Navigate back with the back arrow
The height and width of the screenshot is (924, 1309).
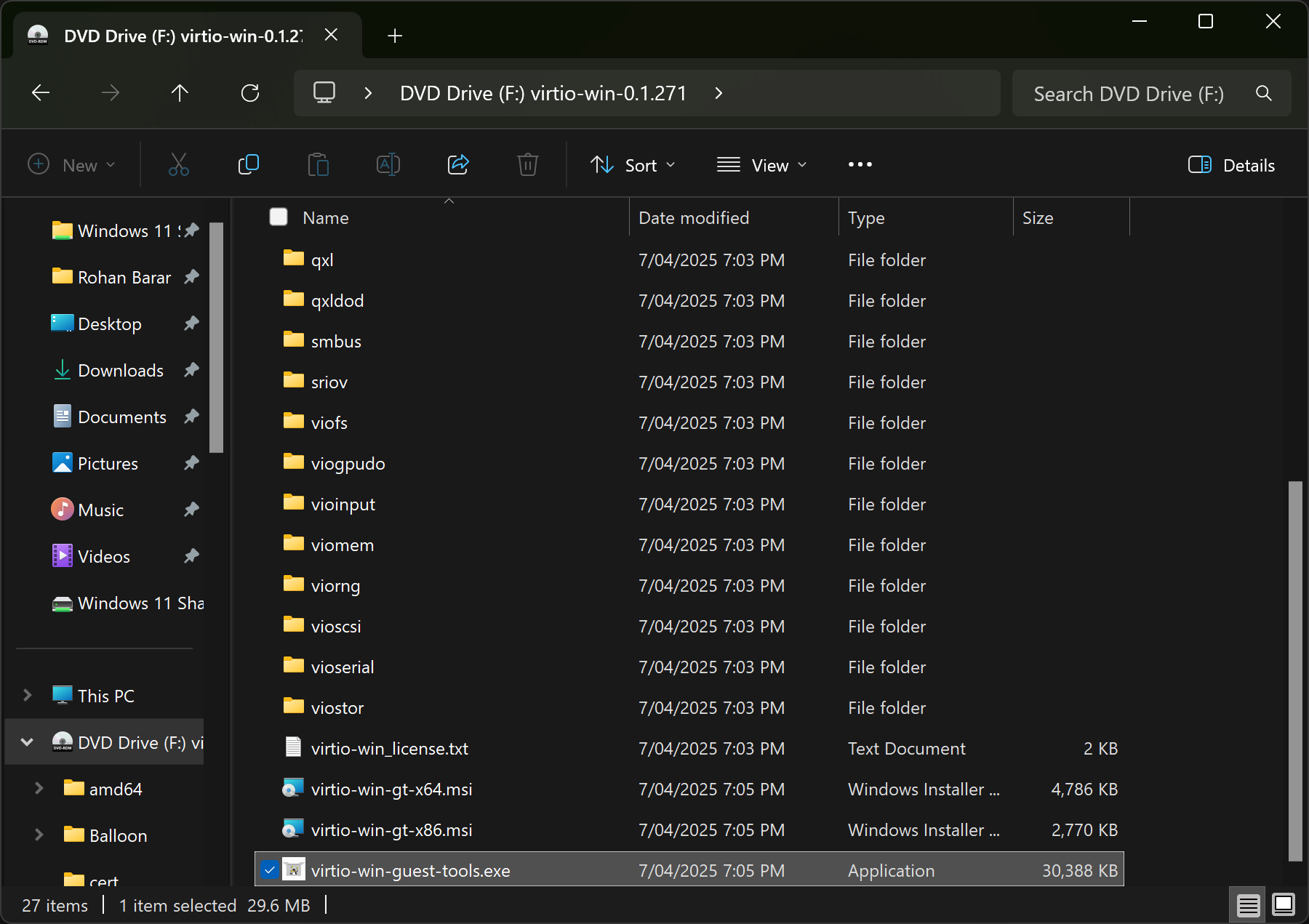coord(41,93)
